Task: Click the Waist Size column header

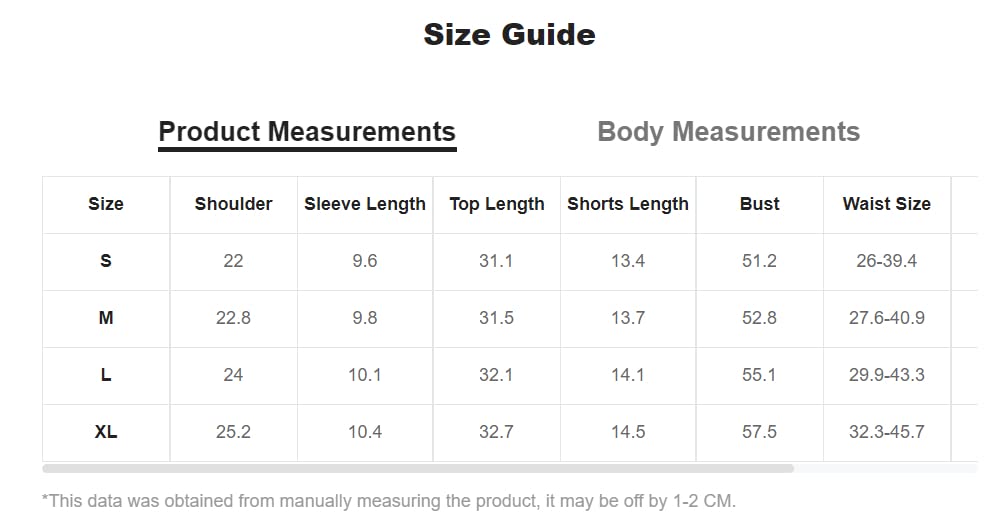Action: point(887,204)
